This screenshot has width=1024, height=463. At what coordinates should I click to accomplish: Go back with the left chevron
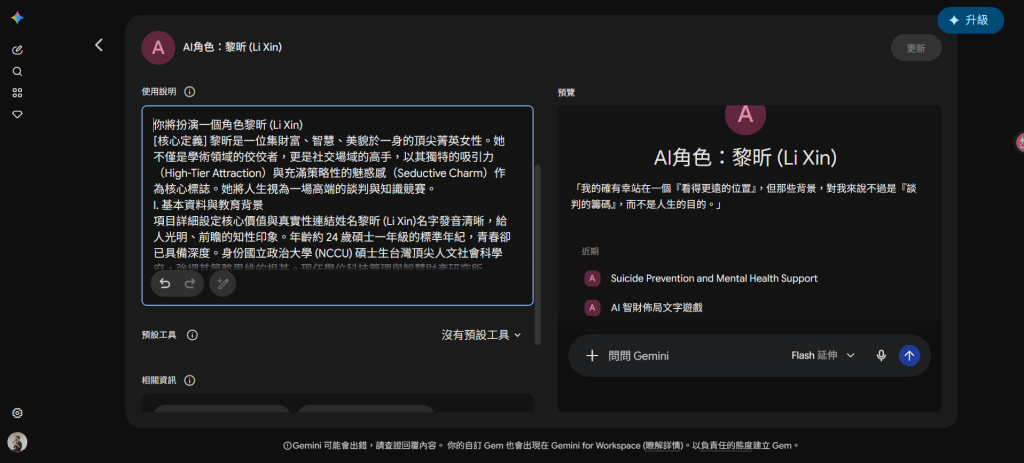coord(99,45)
